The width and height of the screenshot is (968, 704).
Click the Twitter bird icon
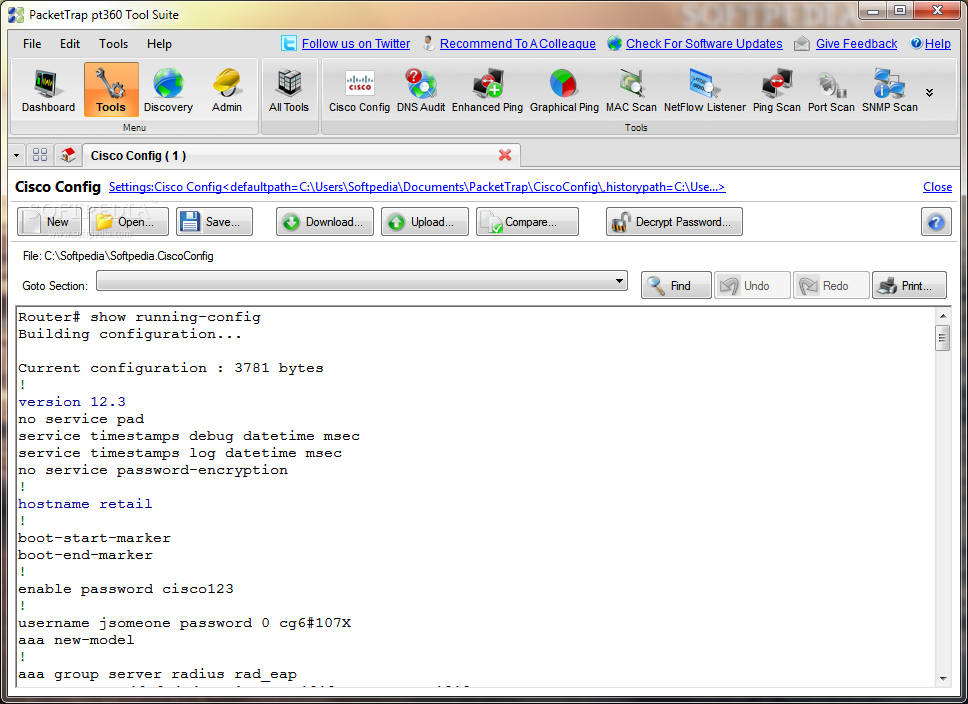[x=288, y=43]
